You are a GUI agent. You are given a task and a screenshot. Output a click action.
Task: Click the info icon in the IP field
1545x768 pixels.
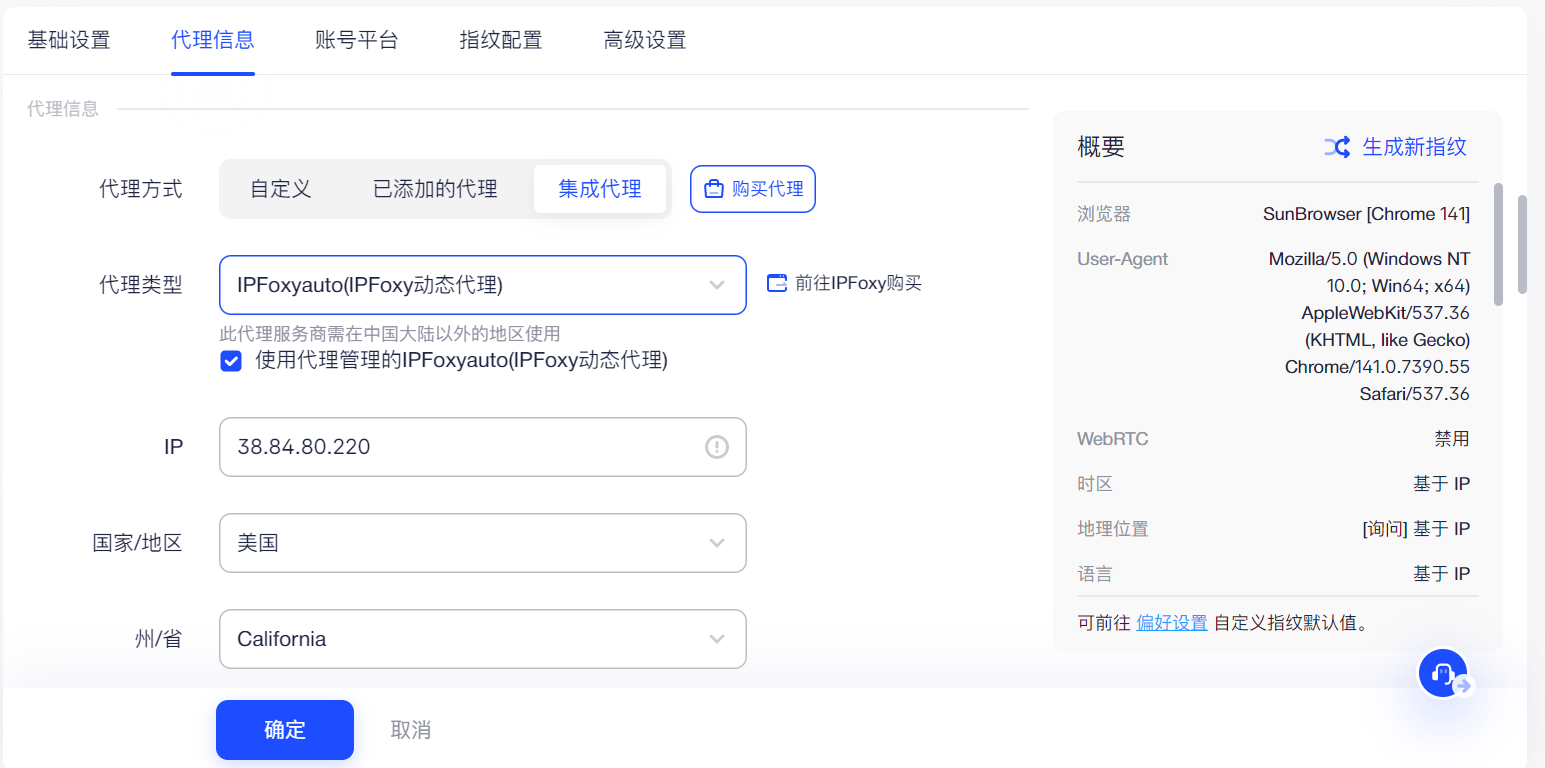coord(717,447)
